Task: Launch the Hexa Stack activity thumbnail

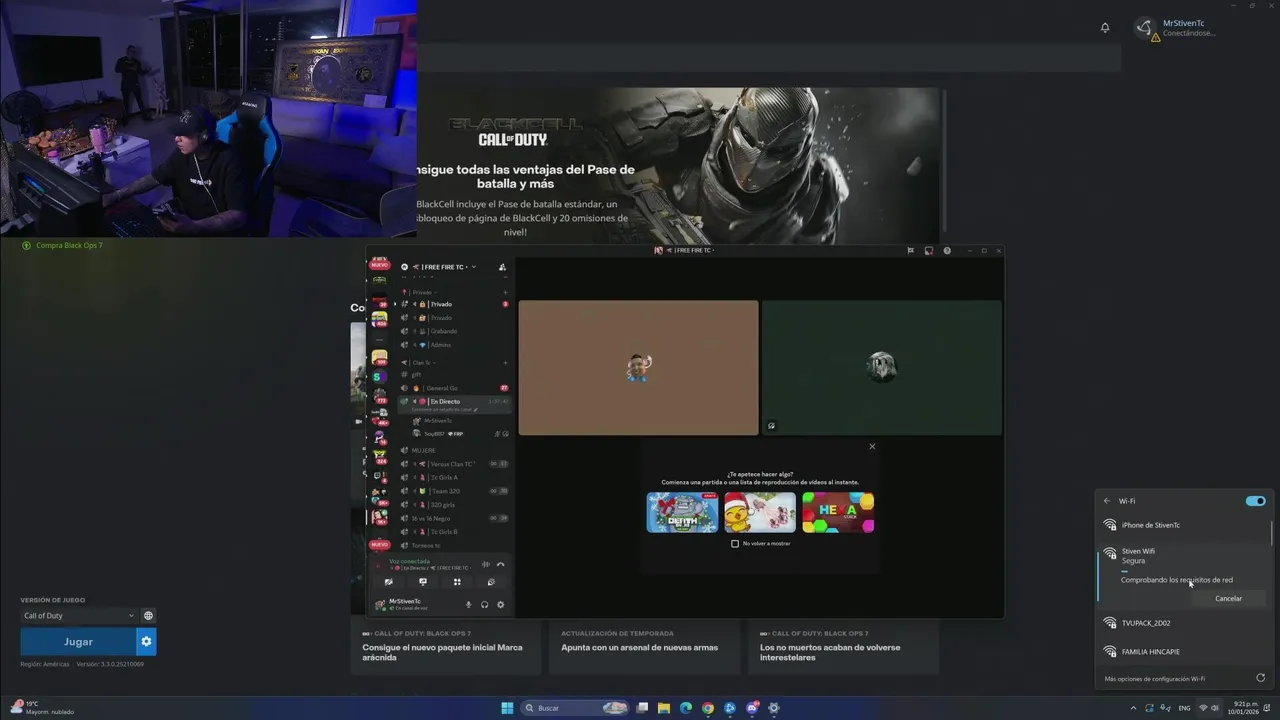Action: point(838,512)
